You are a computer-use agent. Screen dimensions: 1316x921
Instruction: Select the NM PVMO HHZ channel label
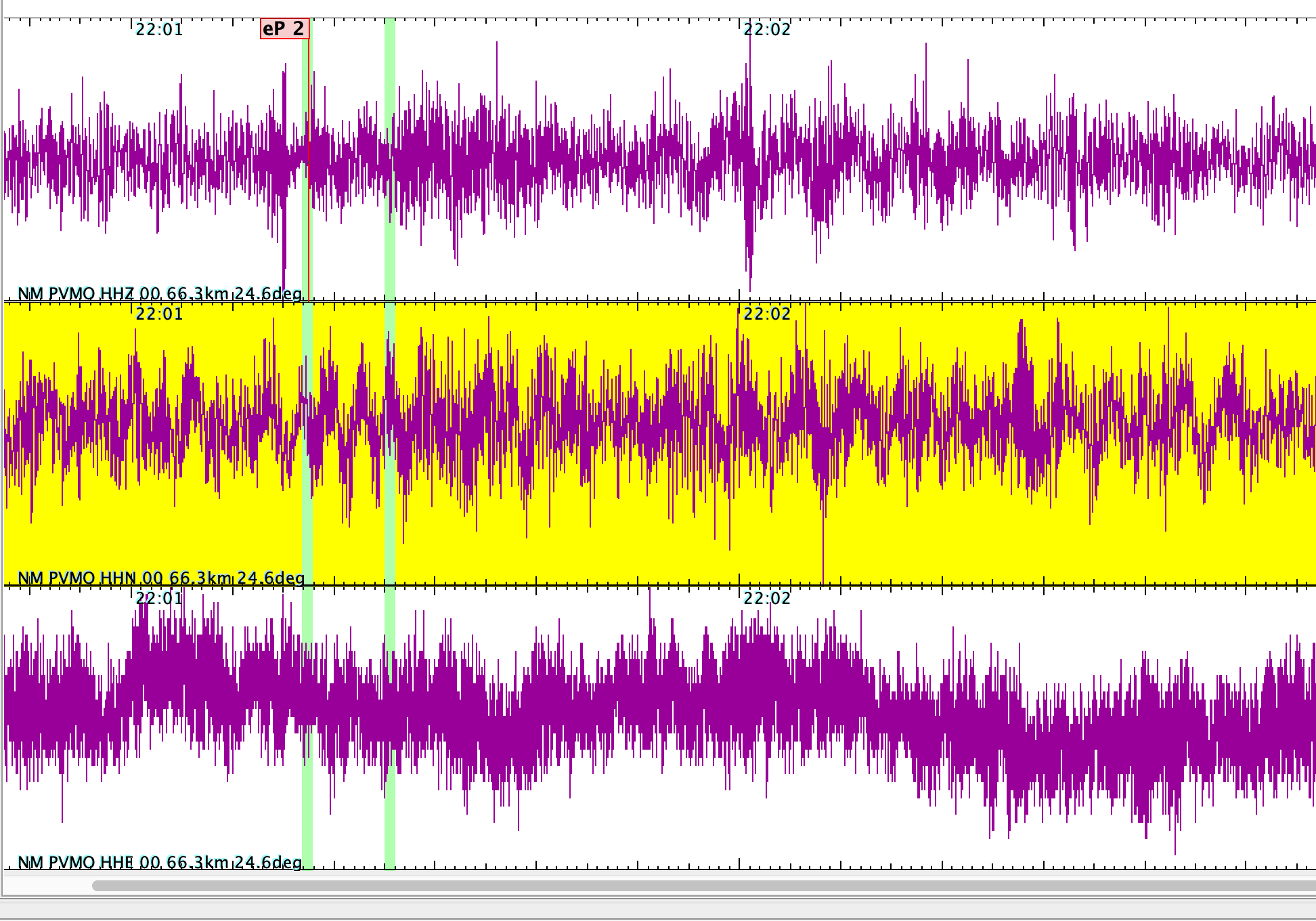(160, 294)
